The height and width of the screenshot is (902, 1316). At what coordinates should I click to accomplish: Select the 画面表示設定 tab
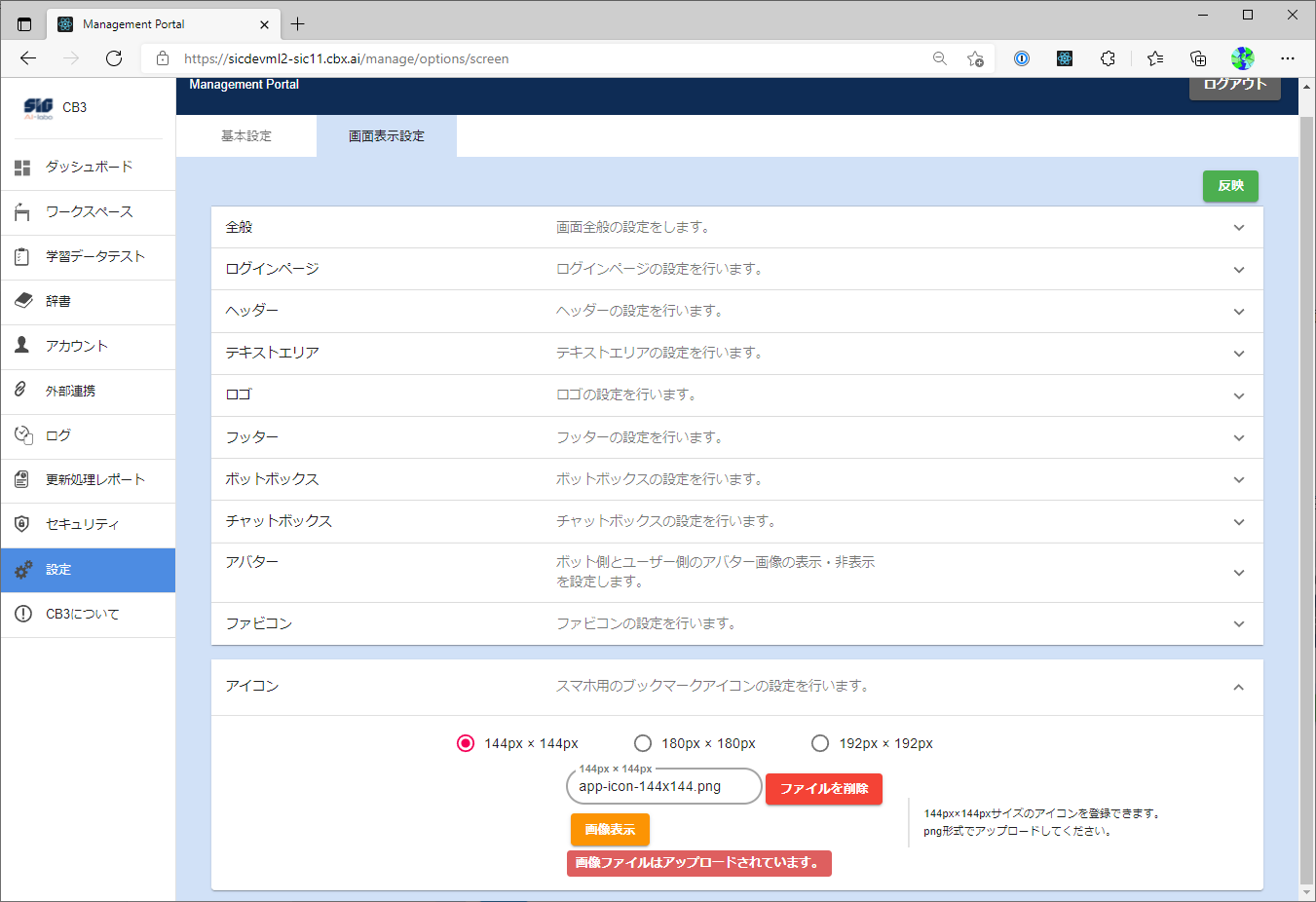click(387, 136)
